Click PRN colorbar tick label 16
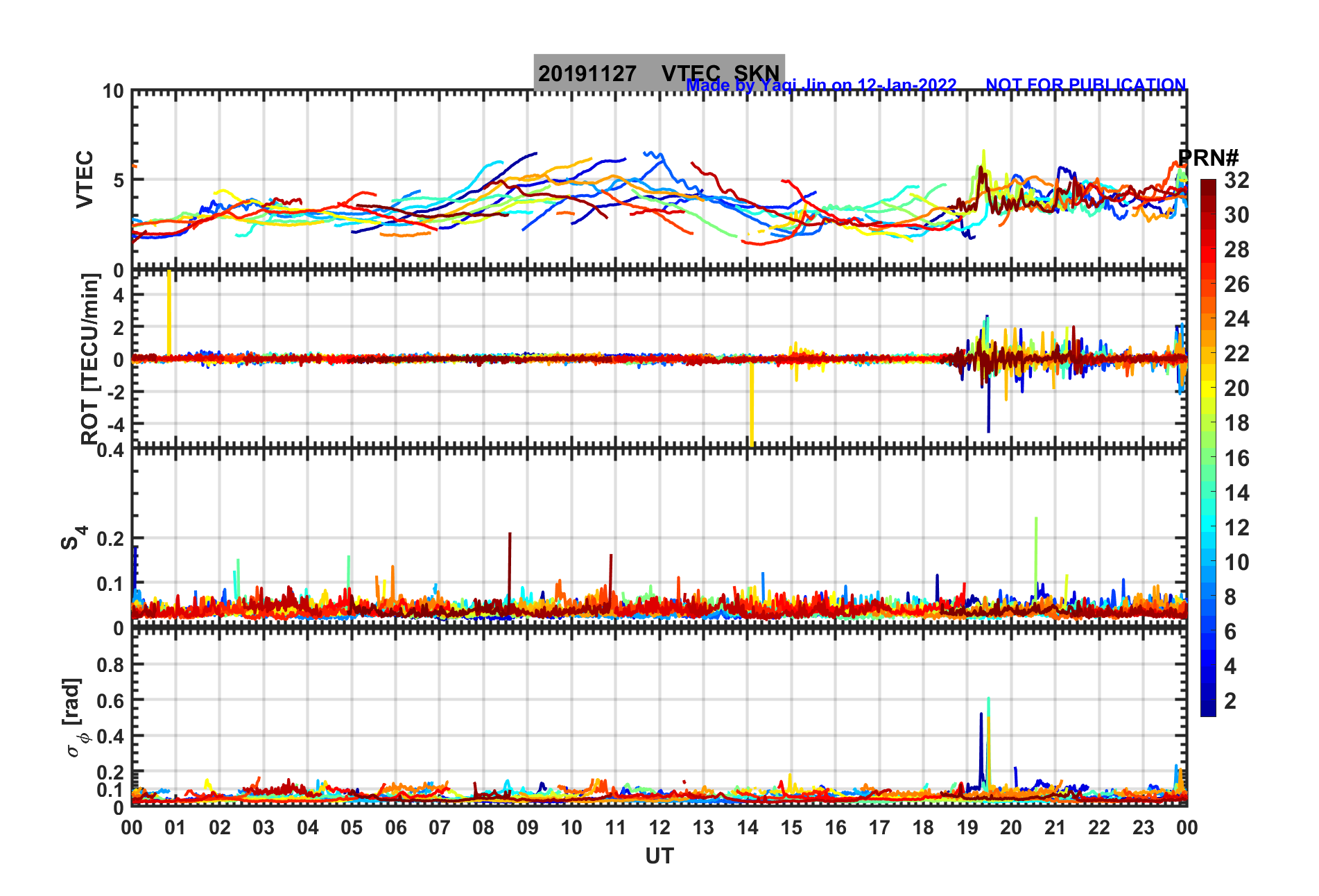 1236,458
